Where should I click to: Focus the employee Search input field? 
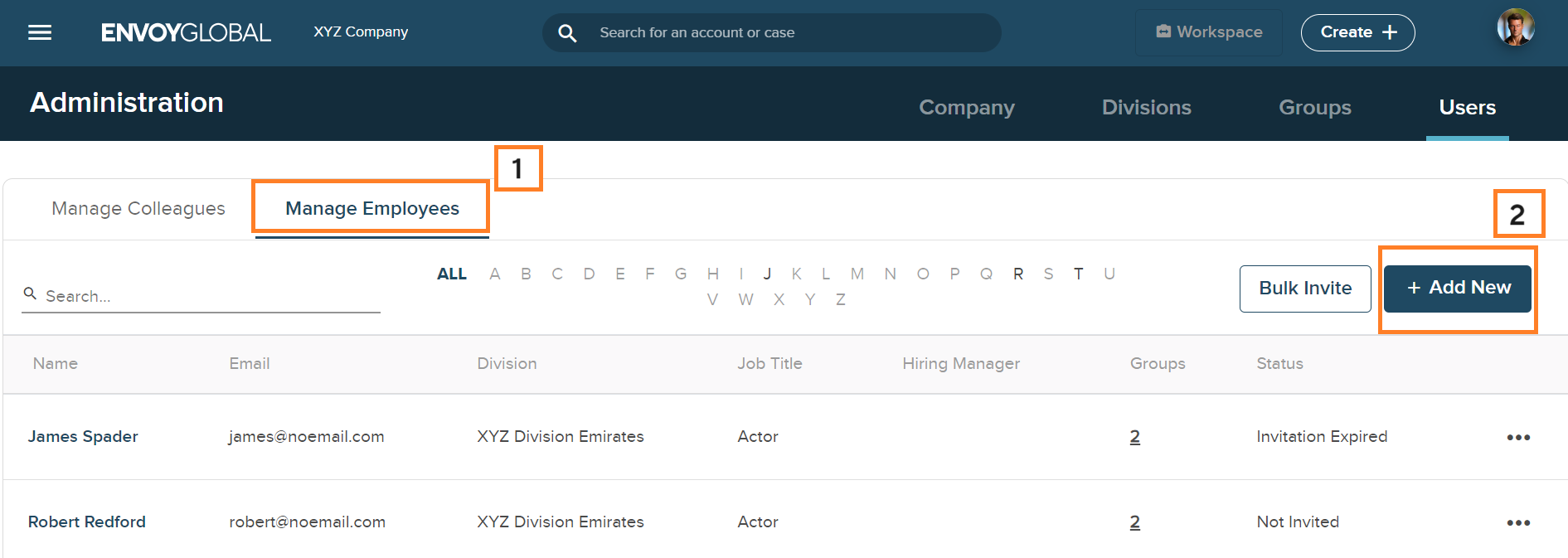(x=207, y=296)
